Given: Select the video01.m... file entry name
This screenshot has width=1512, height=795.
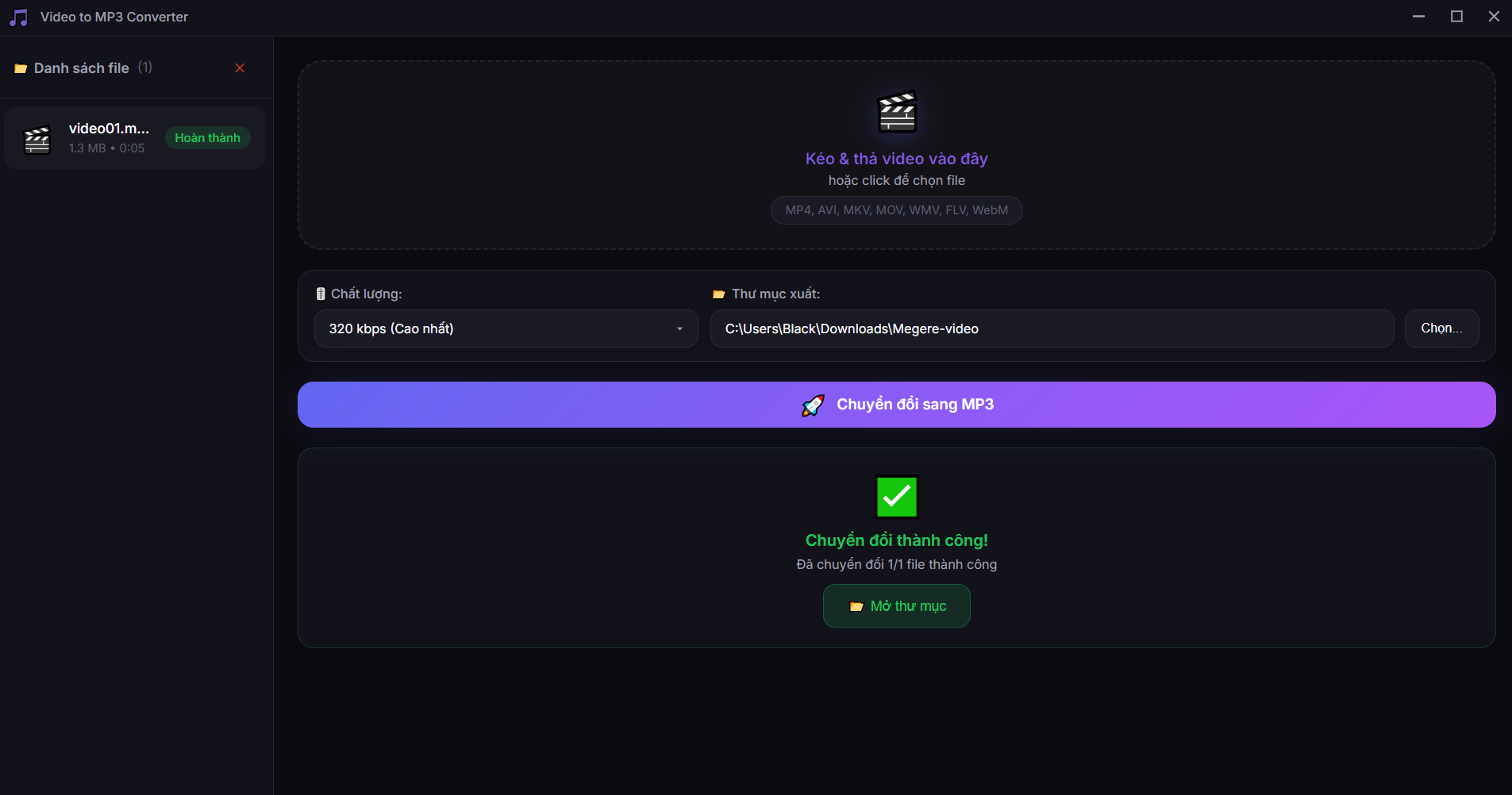Looking at the screenshot, I should [109, 129].
